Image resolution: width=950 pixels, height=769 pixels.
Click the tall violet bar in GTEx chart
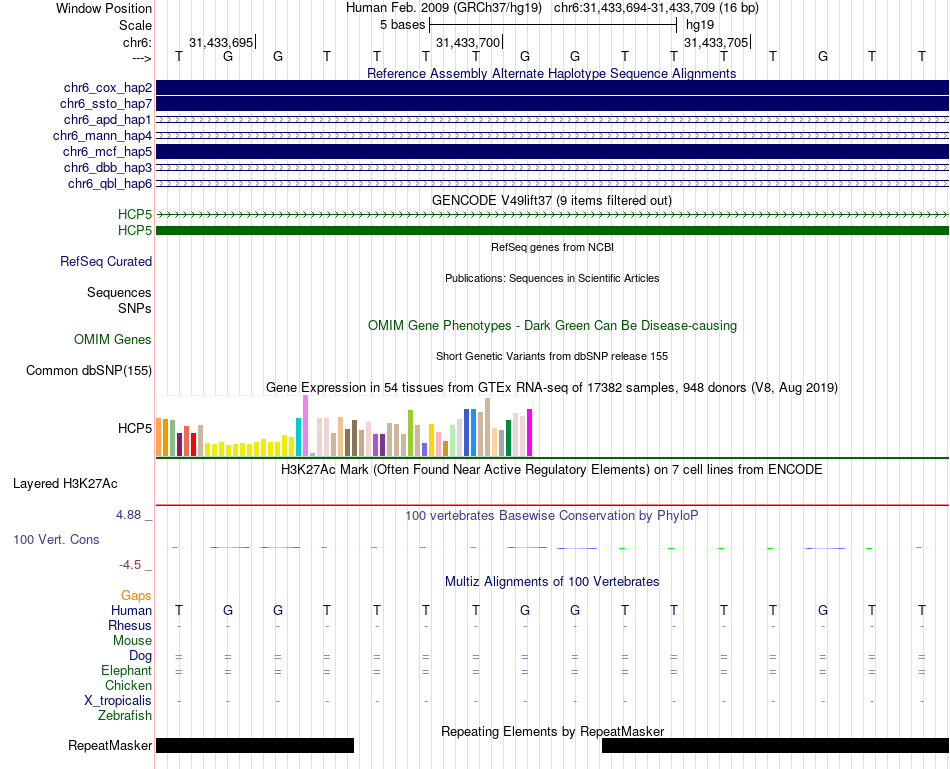(x=305, y=425)
